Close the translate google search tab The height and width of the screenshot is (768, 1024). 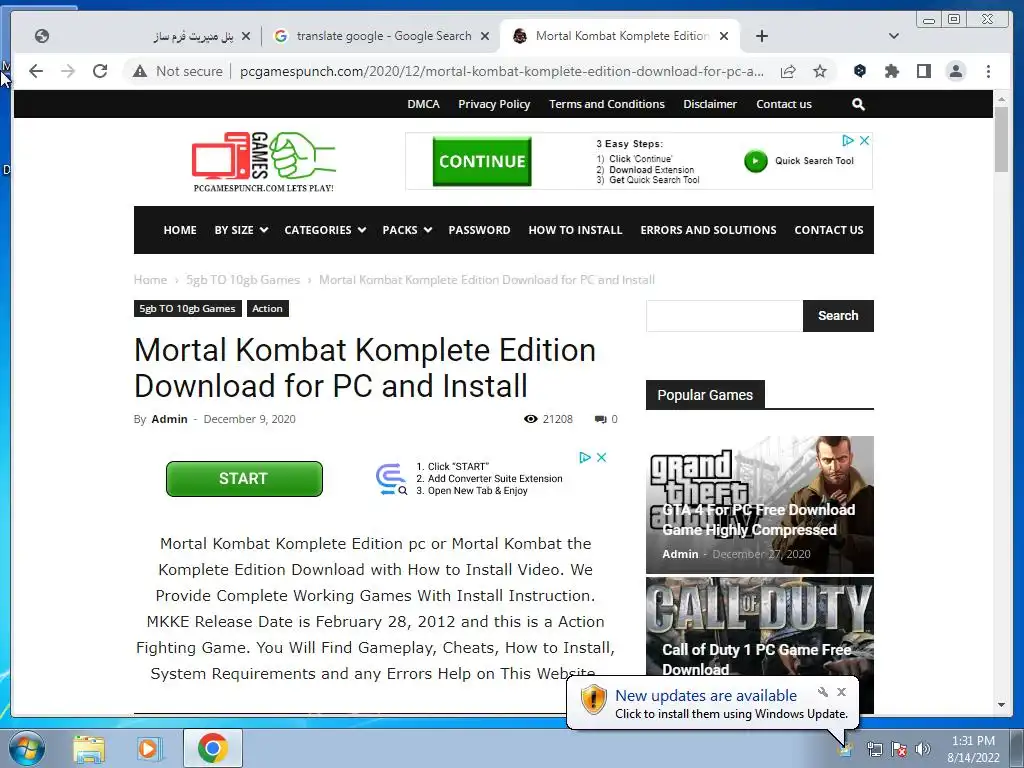click(485, 36)
